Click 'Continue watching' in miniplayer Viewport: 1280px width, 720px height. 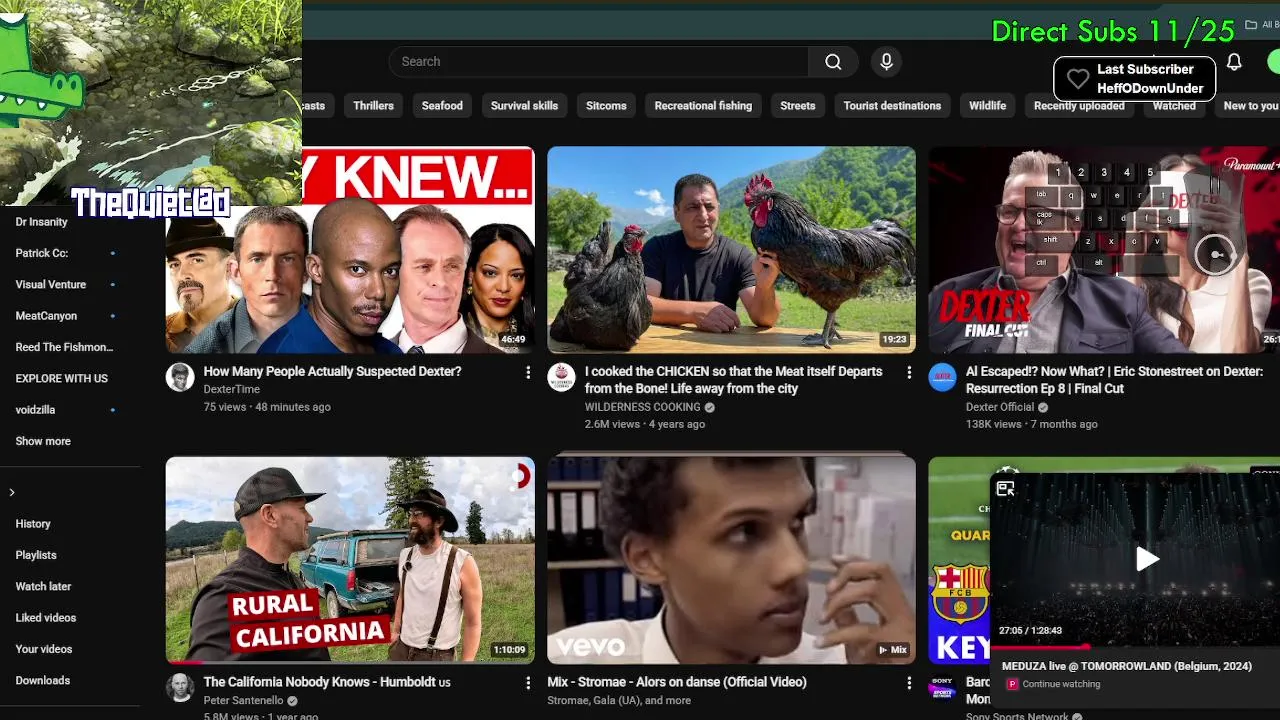[x=1061, y=684]
